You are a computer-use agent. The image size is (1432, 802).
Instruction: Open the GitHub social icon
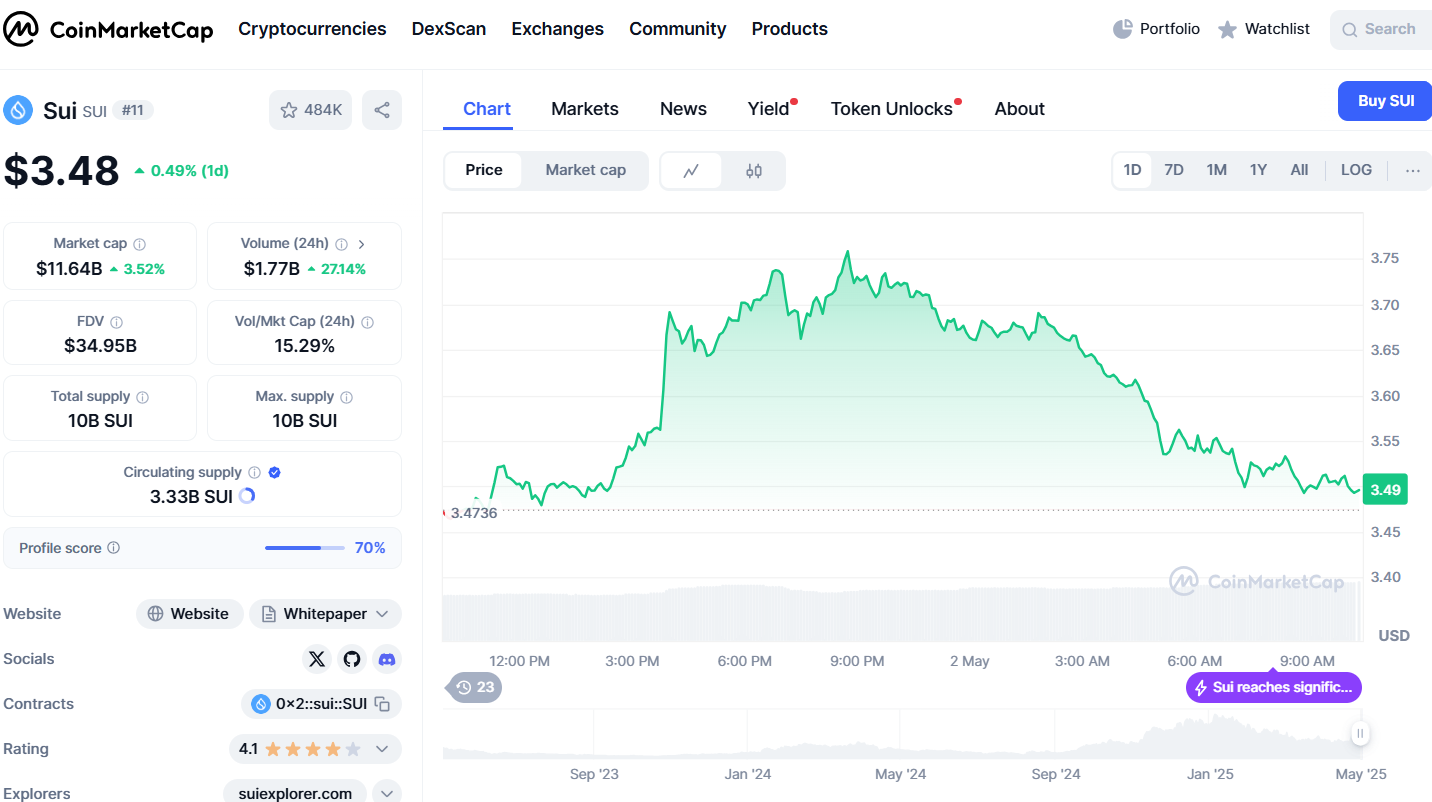(x=351, y=659)
